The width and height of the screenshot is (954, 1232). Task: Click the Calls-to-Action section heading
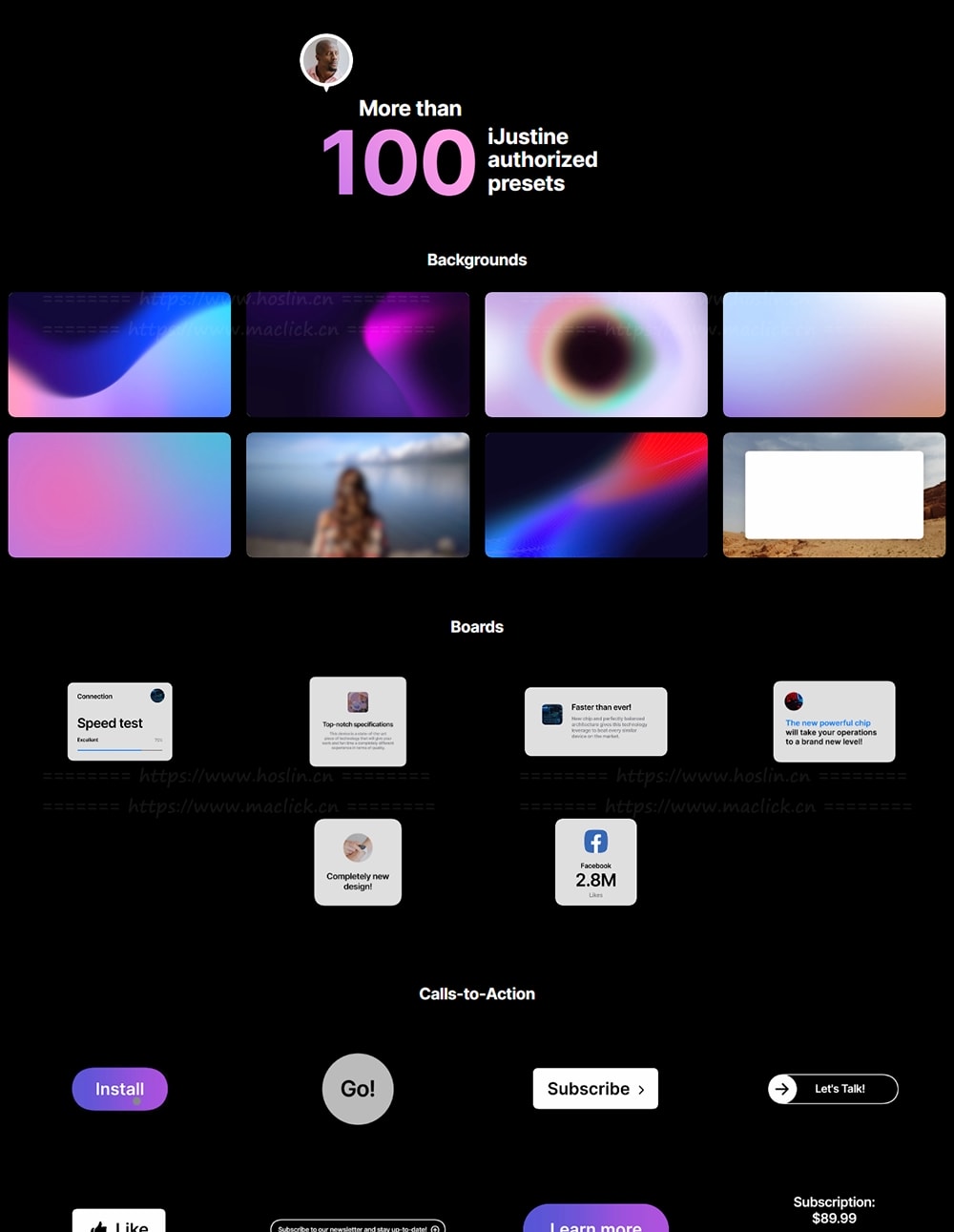477,993
